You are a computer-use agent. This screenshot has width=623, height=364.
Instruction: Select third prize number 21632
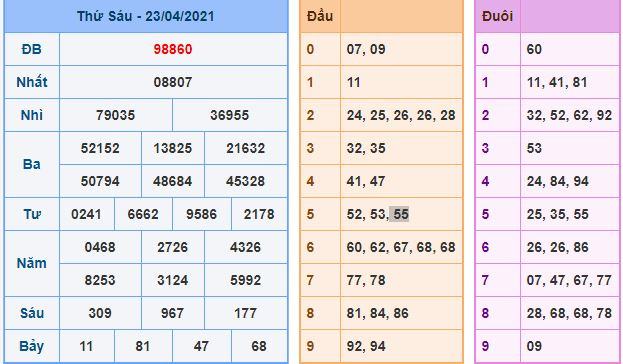246,148
